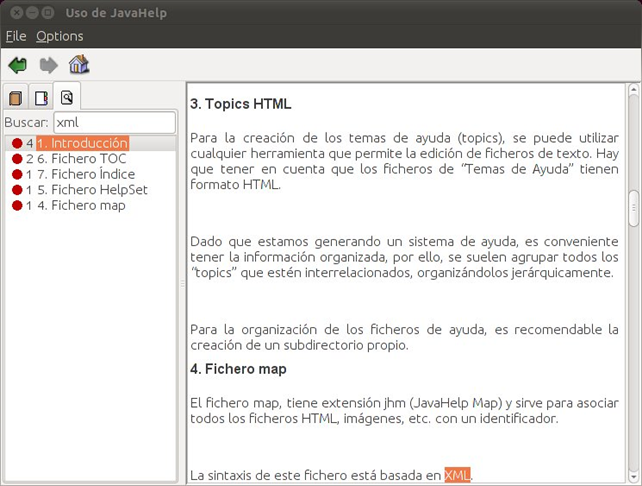Minimize the Uso de JavaHelp window

coord(32,13)
